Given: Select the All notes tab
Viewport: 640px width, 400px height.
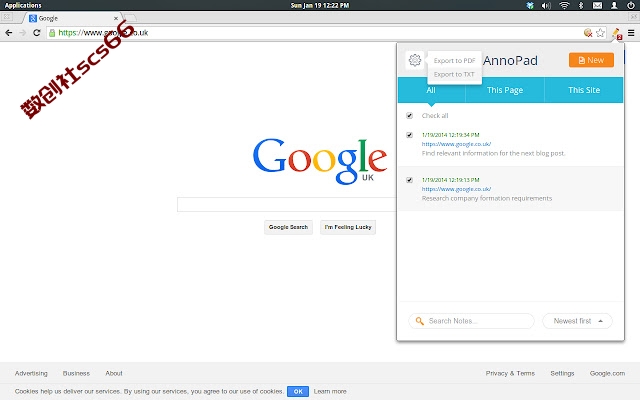Looking at the screenshot, I should pos(431,90).
